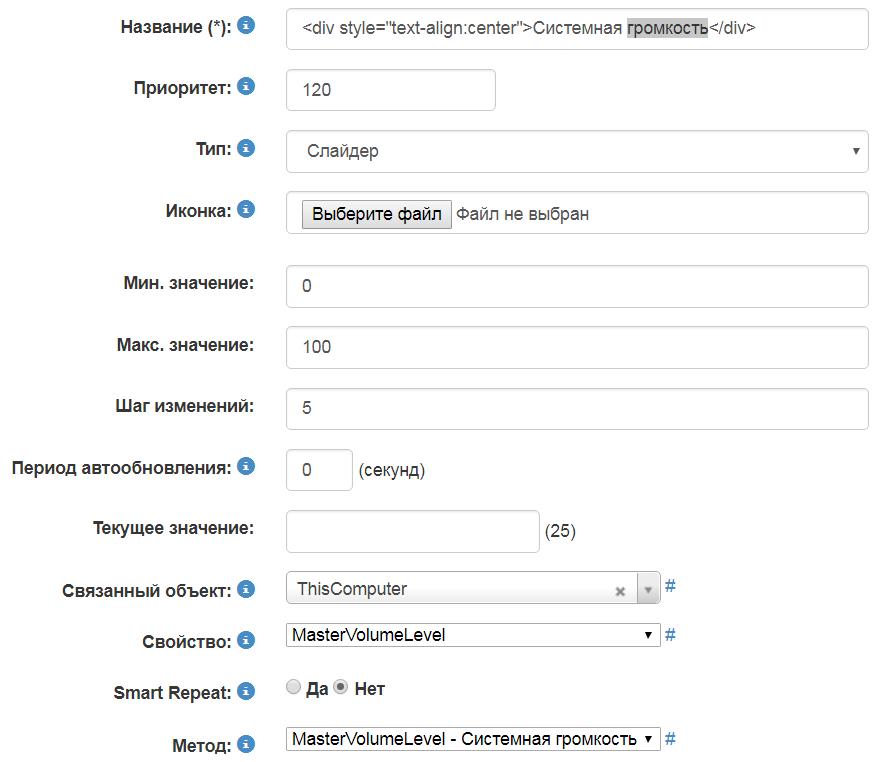Click the # link next to Свойство dropdown
The width and height of the screenshot is (876, 762).
[x=670, y=635]
